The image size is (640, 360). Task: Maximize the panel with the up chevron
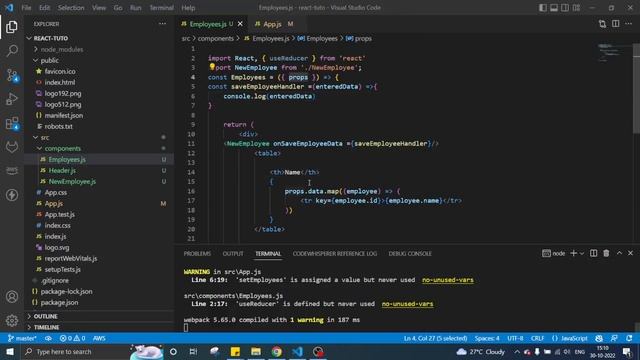pyautogui.click(x=619, y=253)
